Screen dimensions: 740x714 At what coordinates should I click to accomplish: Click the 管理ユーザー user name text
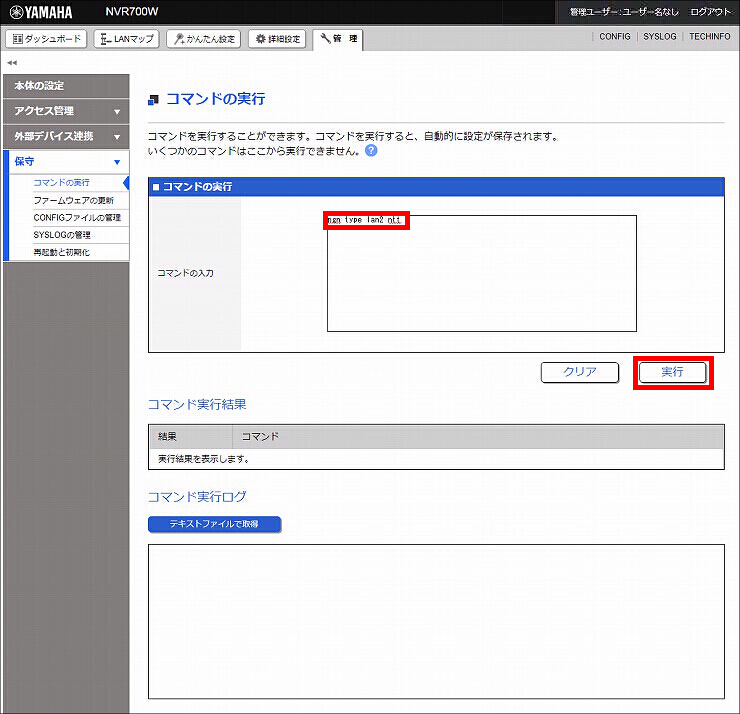(x=624, y=12)
